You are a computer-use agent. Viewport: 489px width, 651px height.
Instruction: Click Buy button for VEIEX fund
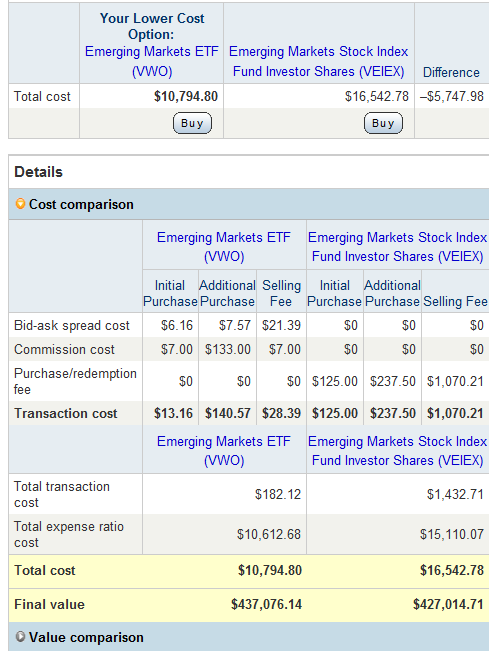point(383,123)
